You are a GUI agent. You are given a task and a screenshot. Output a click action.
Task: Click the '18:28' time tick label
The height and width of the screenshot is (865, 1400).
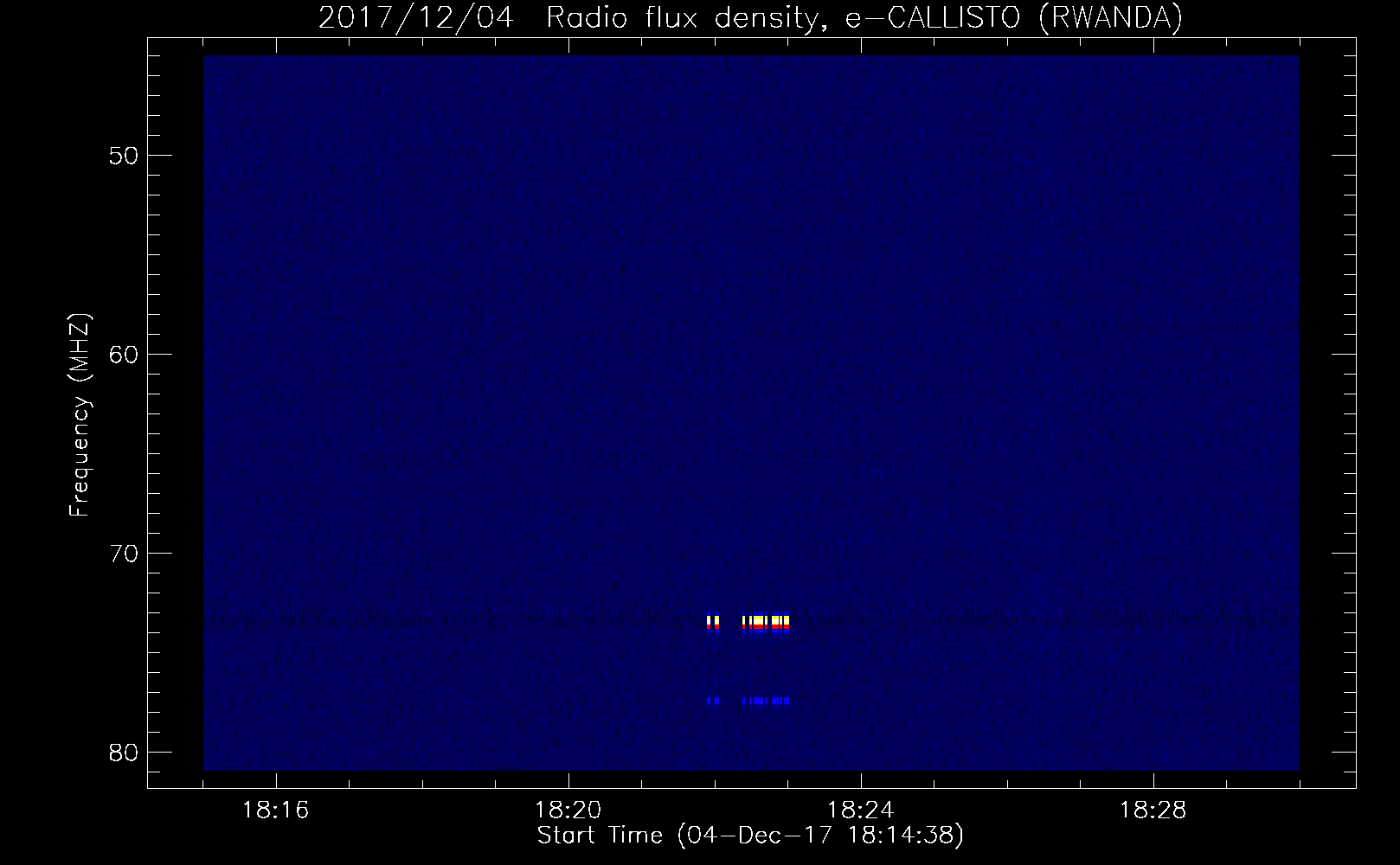click(1153, 811)
